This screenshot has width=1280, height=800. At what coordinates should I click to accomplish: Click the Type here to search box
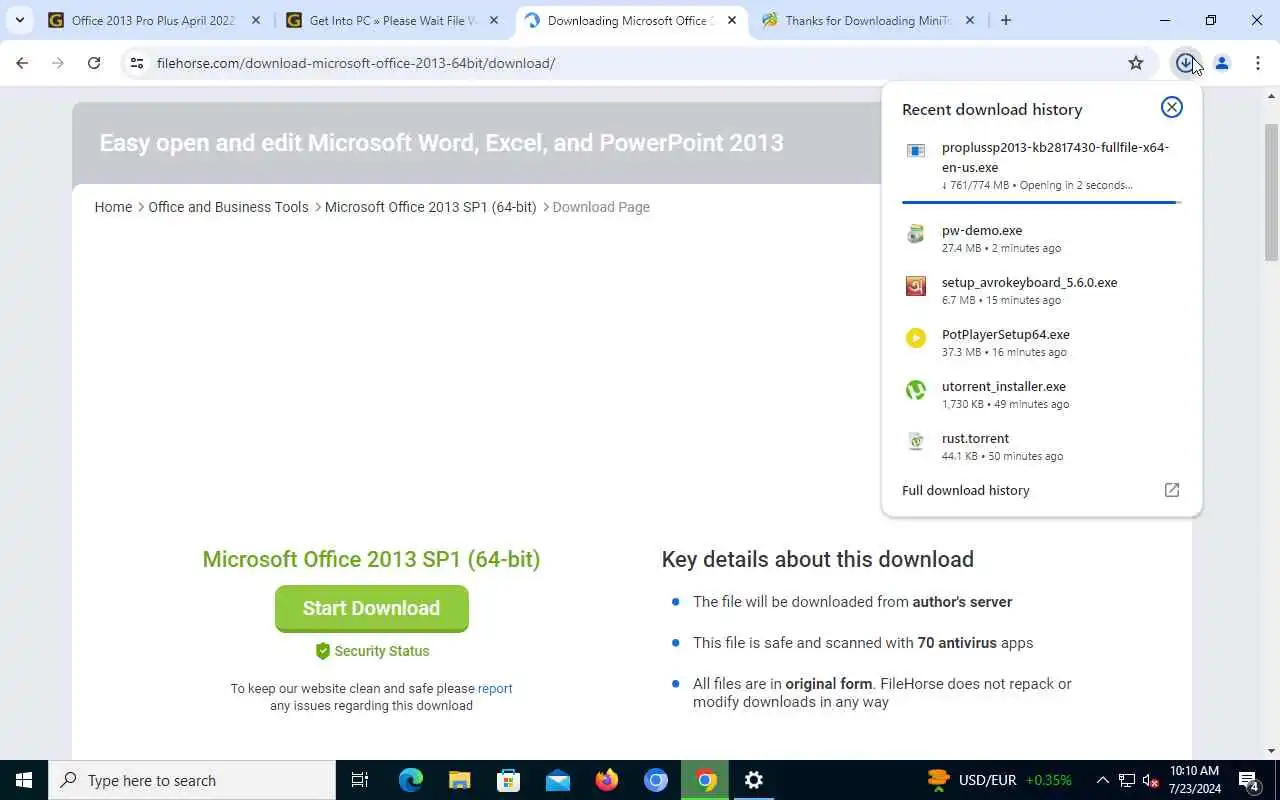coord(192,780)
